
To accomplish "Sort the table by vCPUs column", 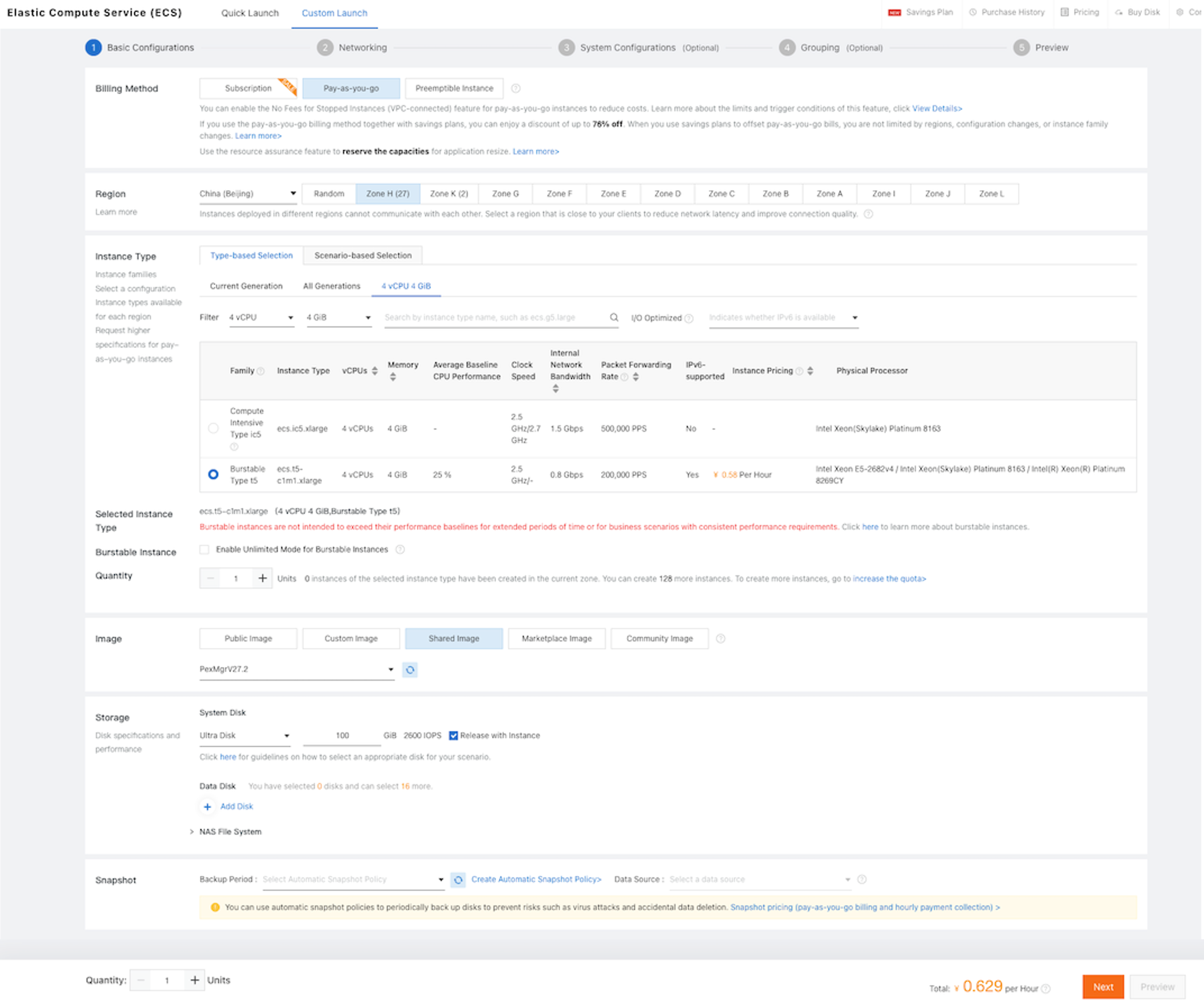I will click(374, 371).
